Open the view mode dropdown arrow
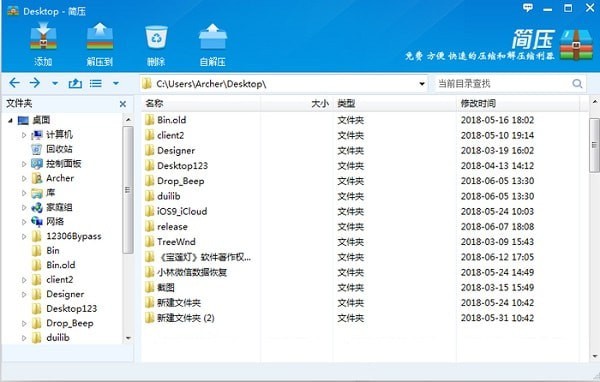Viewport: 600px width, 382px height. click(x=116, y=83)
